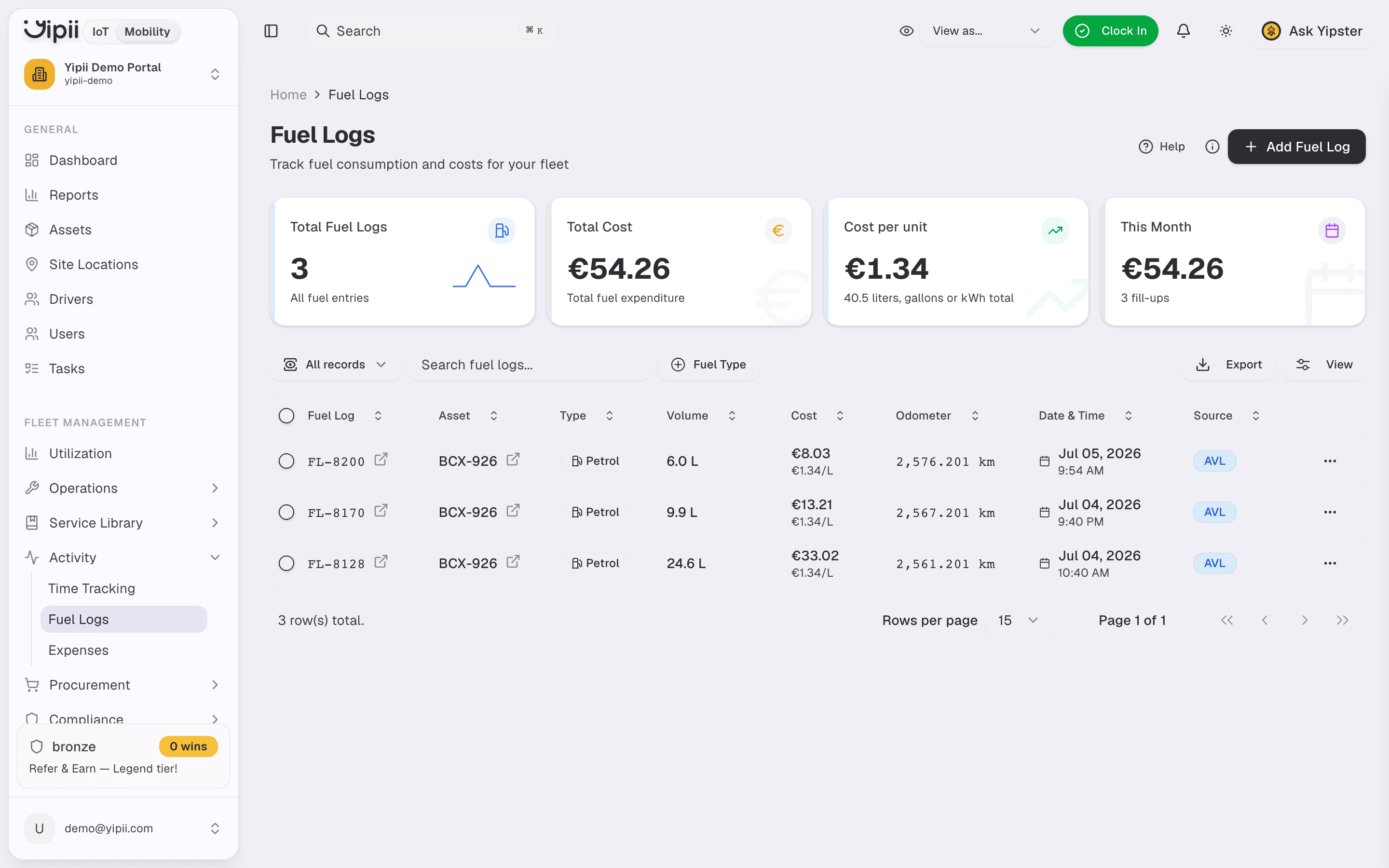The image size is (1389, 868).
Task: Open the View as dropdown
Action: point(987,31)
